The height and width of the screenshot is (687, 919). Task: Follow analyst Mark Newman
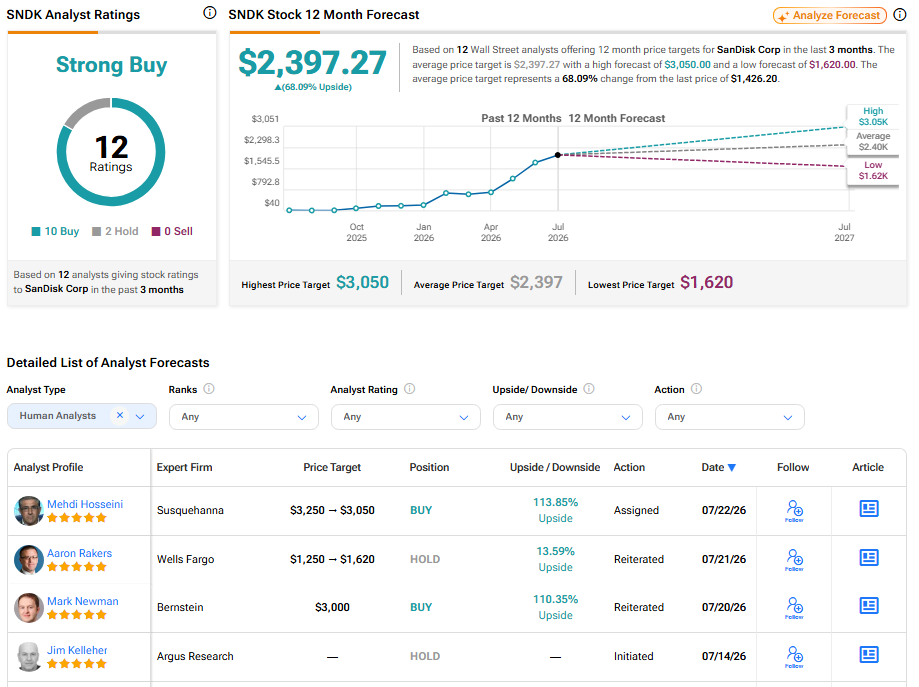[794, 608]
